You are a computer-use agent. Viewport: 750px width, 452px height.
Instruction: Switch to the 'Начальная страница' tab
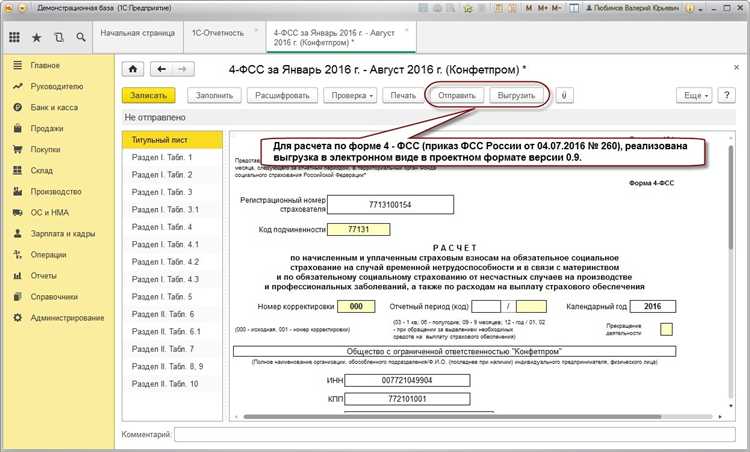point(136,32)
